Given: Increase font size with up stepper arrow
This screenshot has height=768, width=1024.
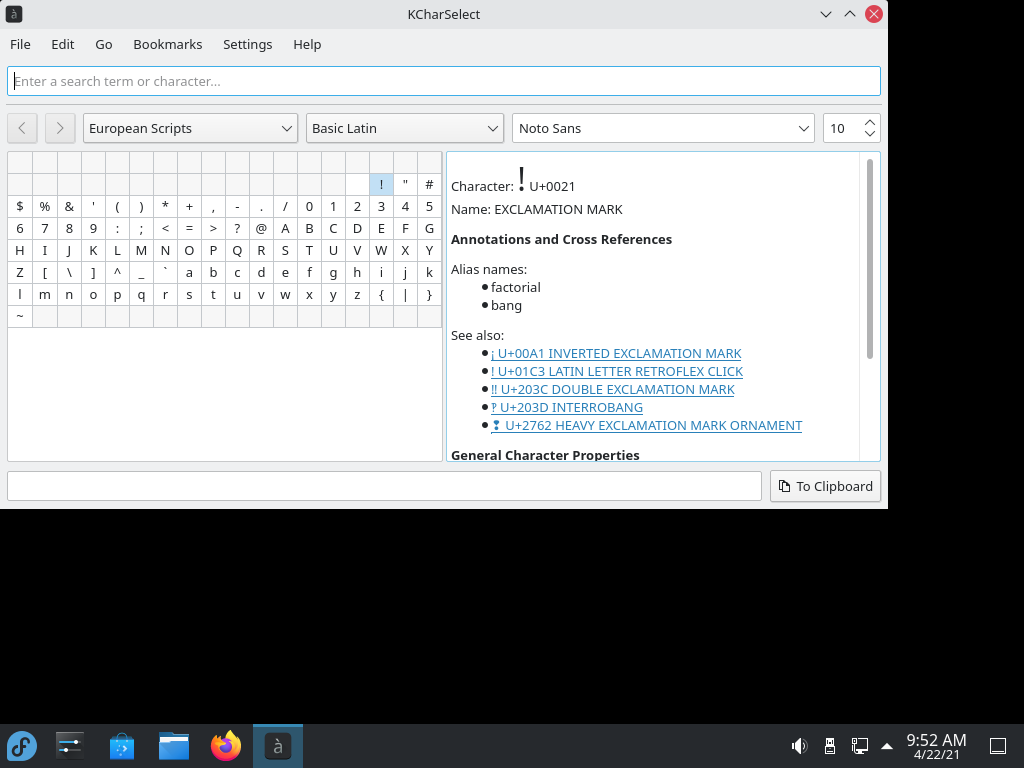Looking at the screenshot, I should 870,122.
